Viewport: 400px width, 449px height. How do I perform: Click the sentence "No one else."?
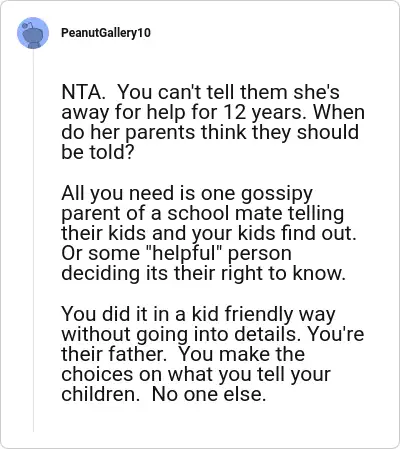tap(209, 395)
